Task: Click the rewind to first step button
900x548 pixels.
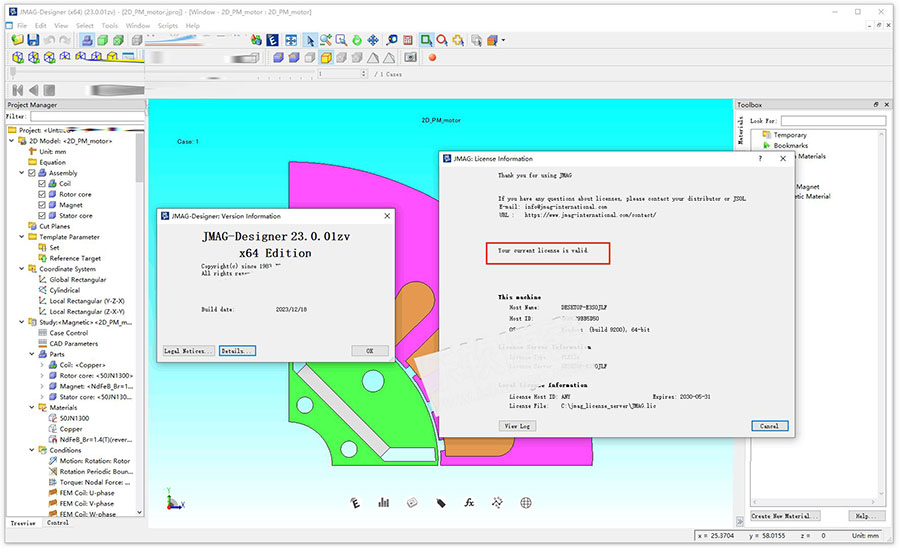Action: [19, 90]
